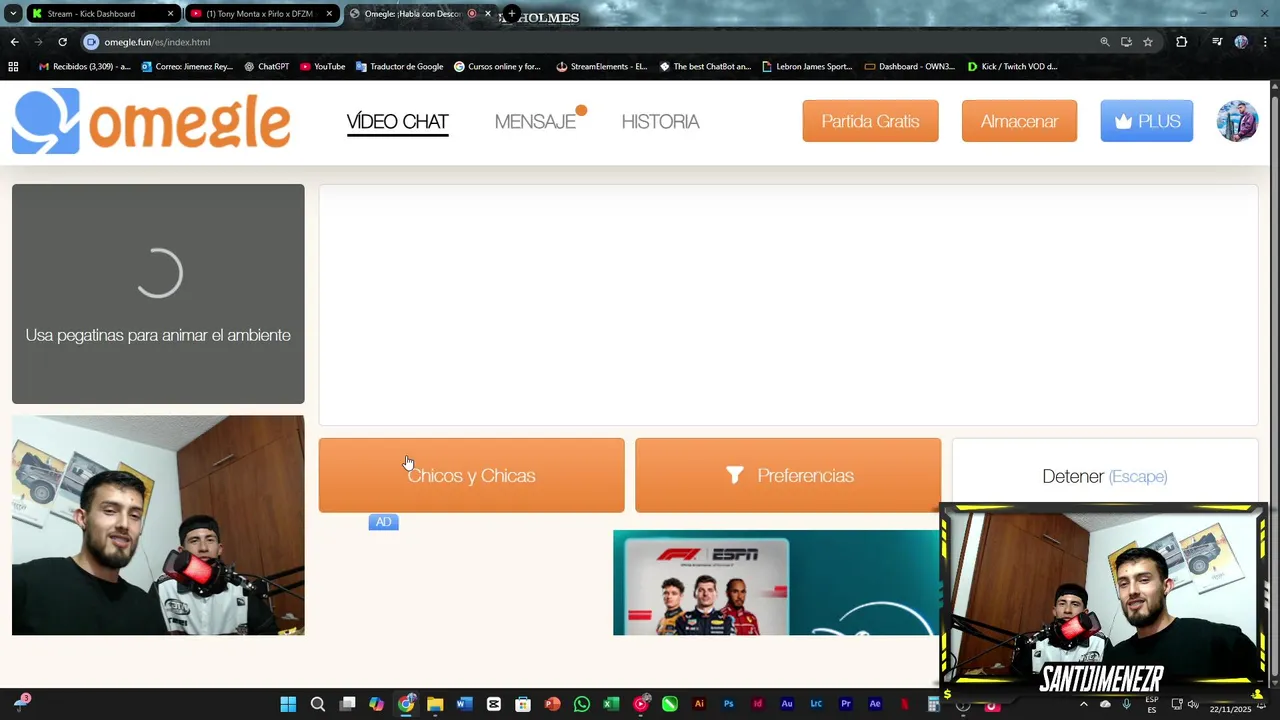Open the Recibidos bookmark
Screen dimensions: 1280x720
tap(84, 67)
